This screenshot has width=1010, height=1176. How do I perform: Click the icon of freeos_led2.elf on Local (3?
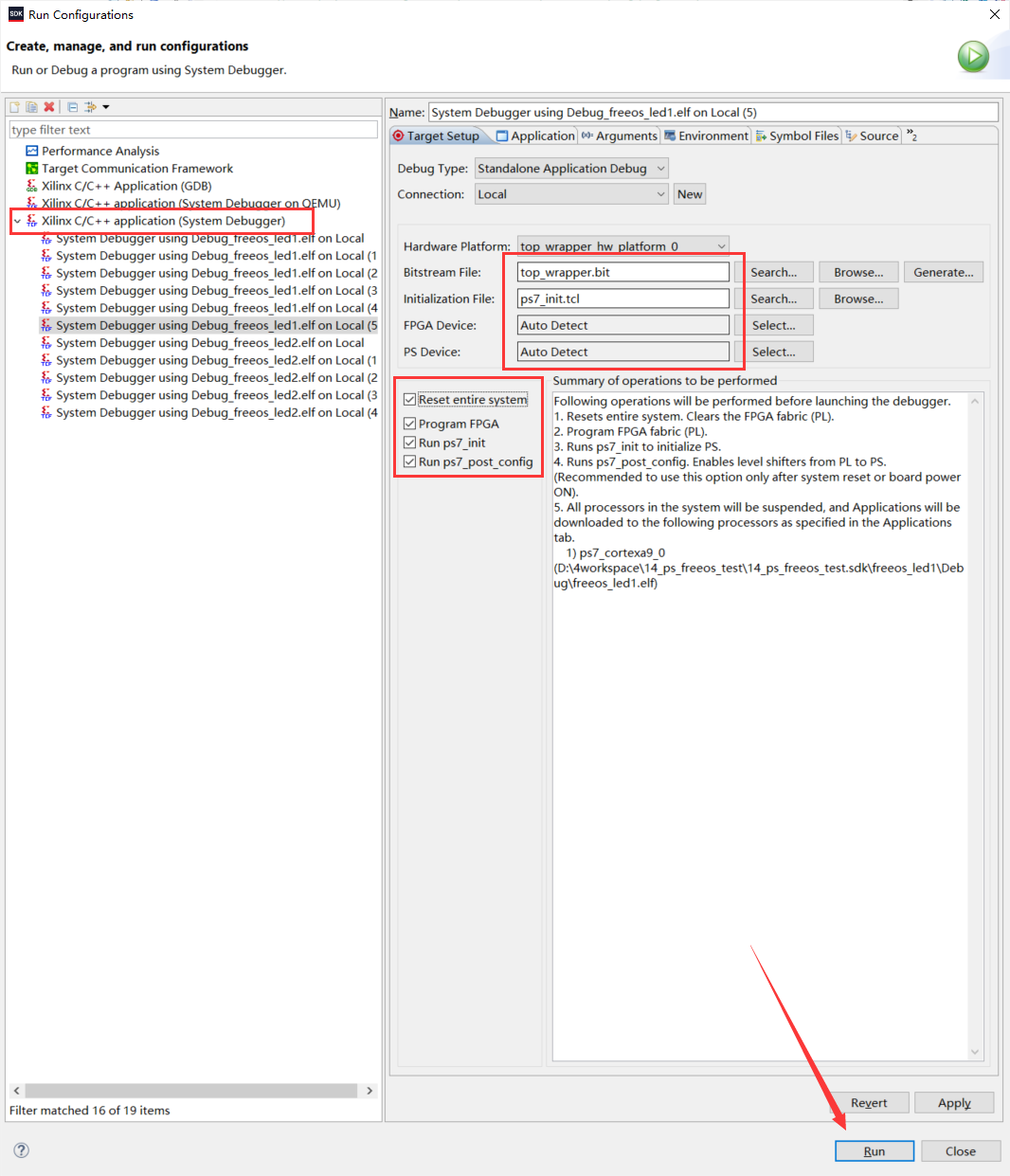pyautogui.click(x=46, y=395)
